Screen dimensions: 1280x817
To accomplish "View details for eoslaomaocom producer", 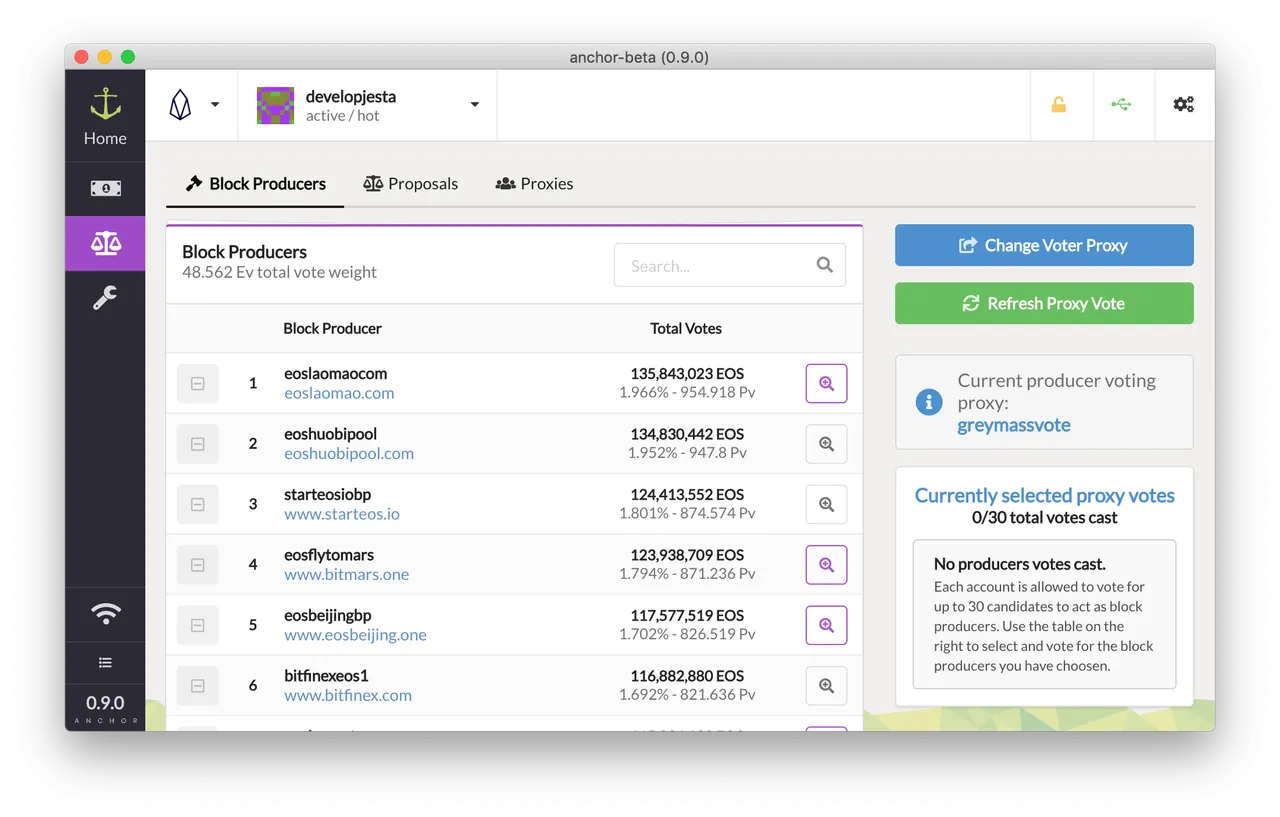I will [x=826, y=383].
